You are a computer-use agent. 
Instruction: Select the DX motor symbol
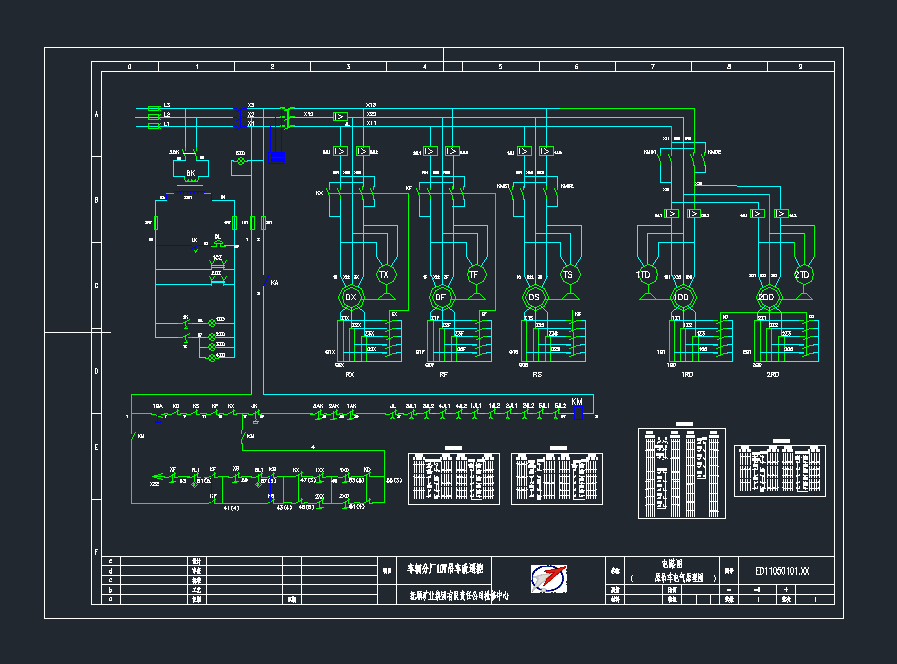[x=351, y=297]
